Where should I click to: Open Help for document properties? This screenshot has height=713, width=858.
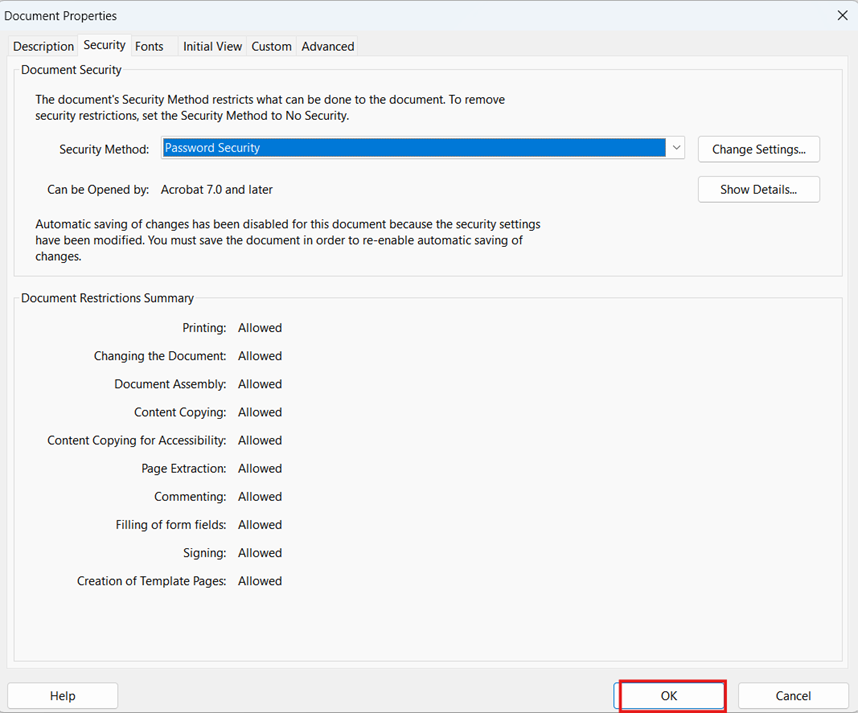click(x=62, y=695)
